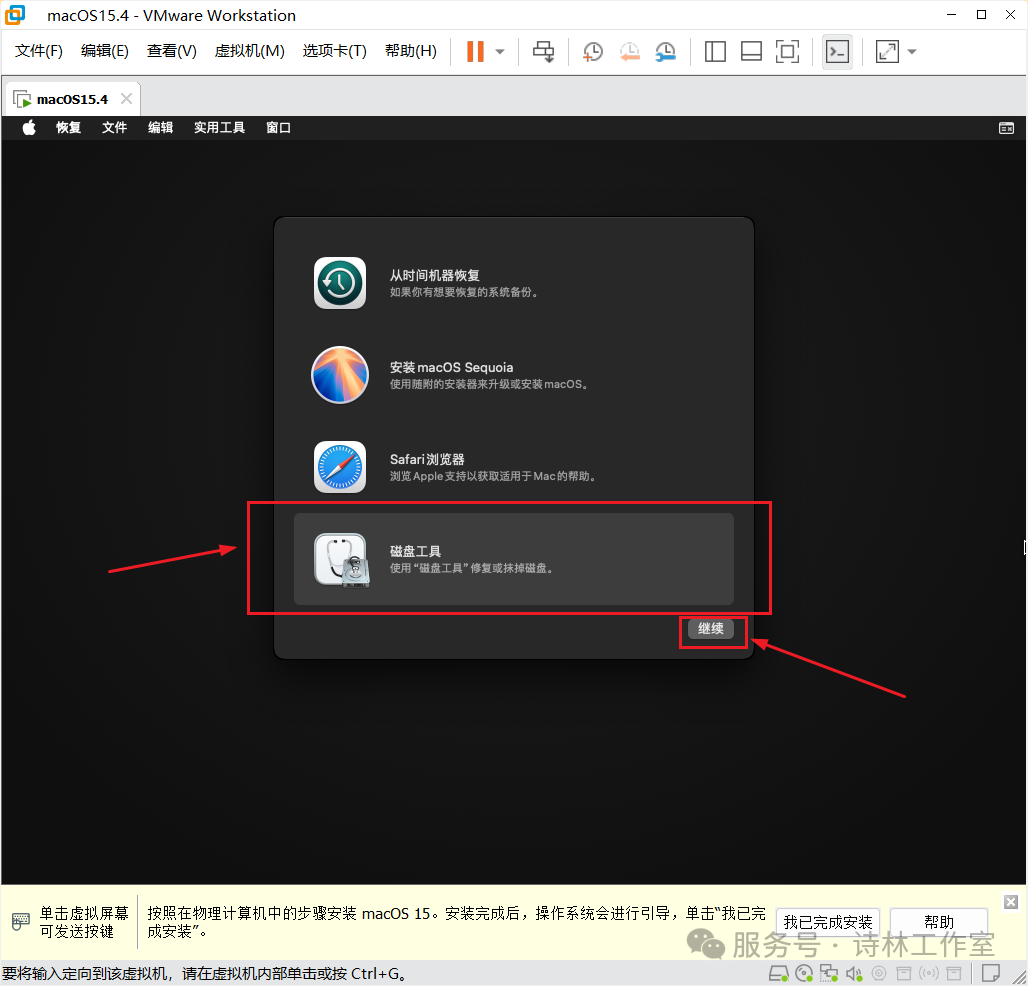Select 从时间机器恢复 option text

(435, 275)
